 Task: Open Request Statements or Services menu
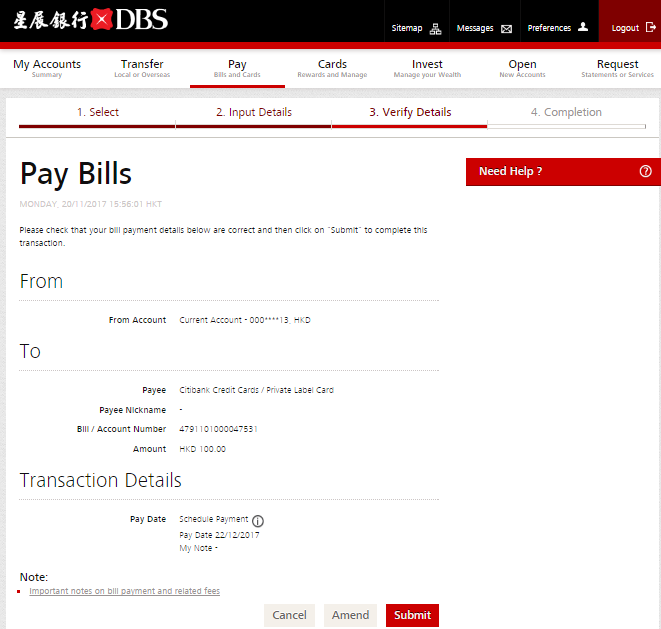coord(617,68)
